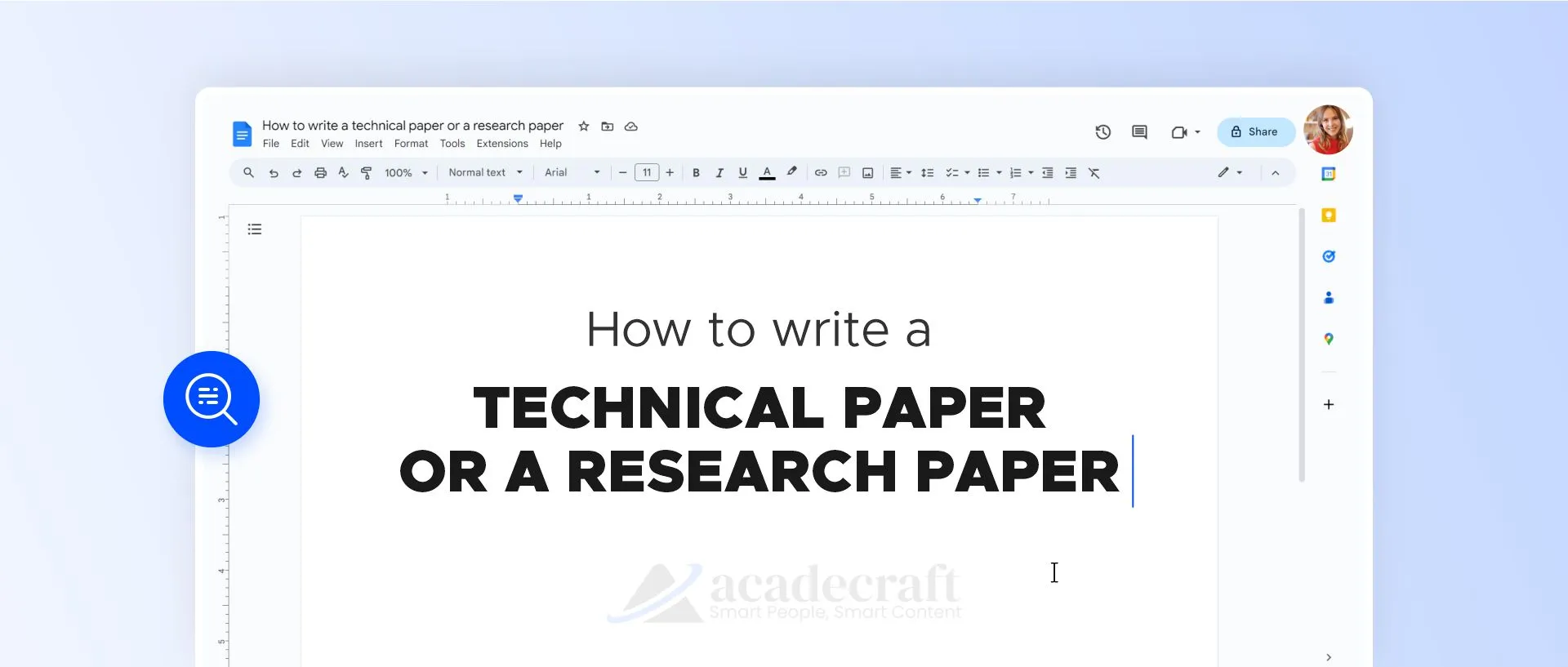The height and width of the screenshot is (667, 1568).
Task: Open Contacts side panel
Action: (1329, 298)
